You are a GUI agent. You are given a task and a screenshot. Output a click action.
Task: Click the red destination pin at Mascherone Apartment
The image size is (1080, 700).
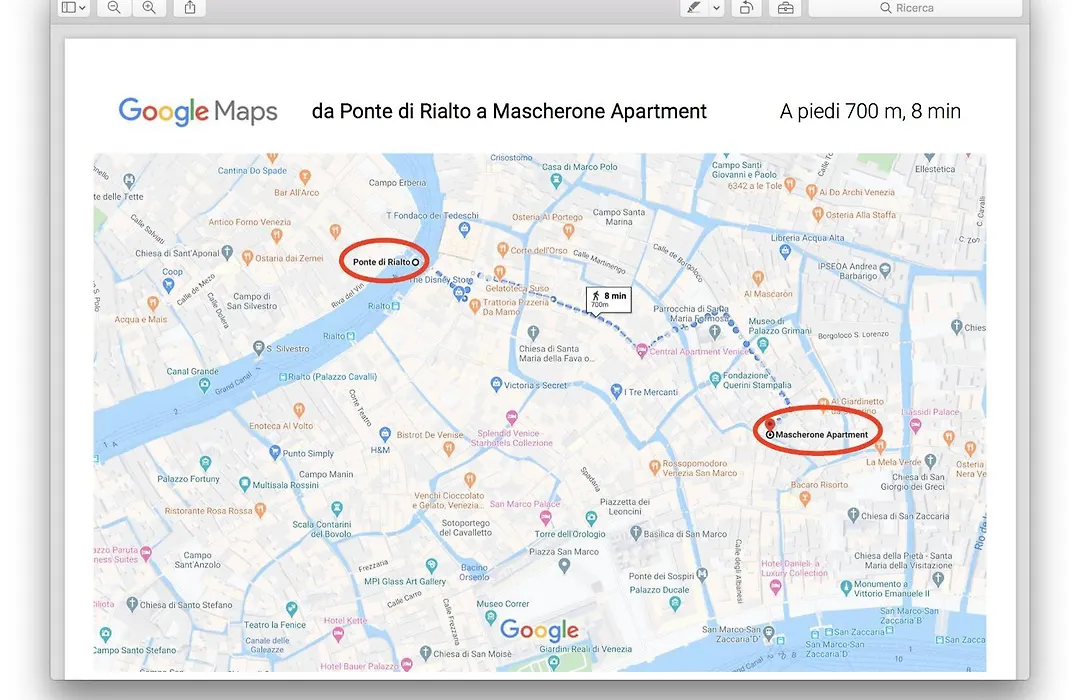point(769,424)
